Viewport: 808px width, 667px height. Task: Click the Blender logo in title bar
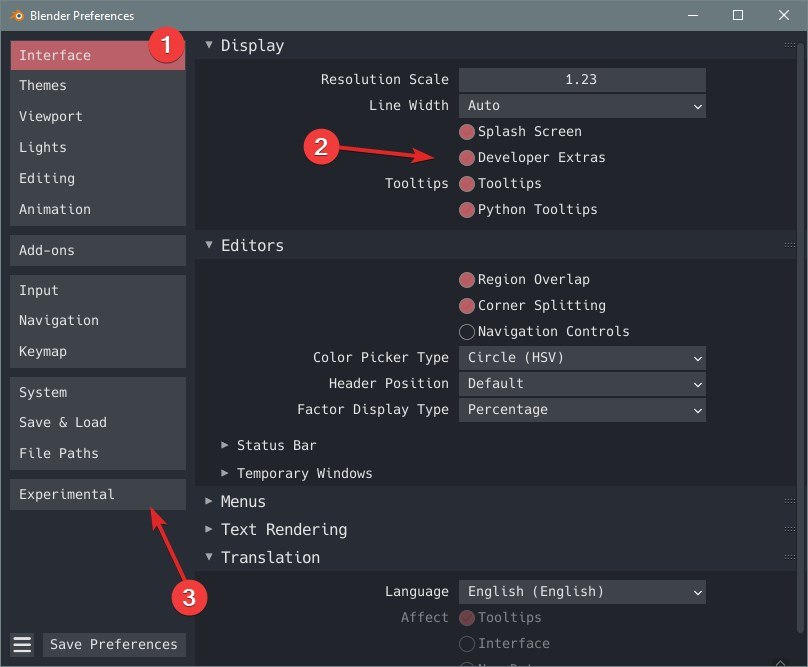click(17, 15)
